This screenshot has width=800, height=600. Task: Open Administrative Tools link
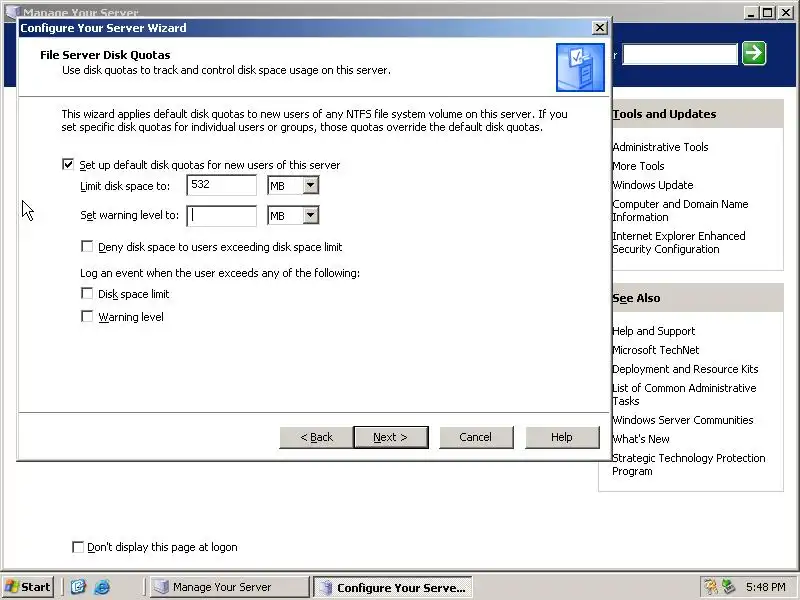point(660,147)
